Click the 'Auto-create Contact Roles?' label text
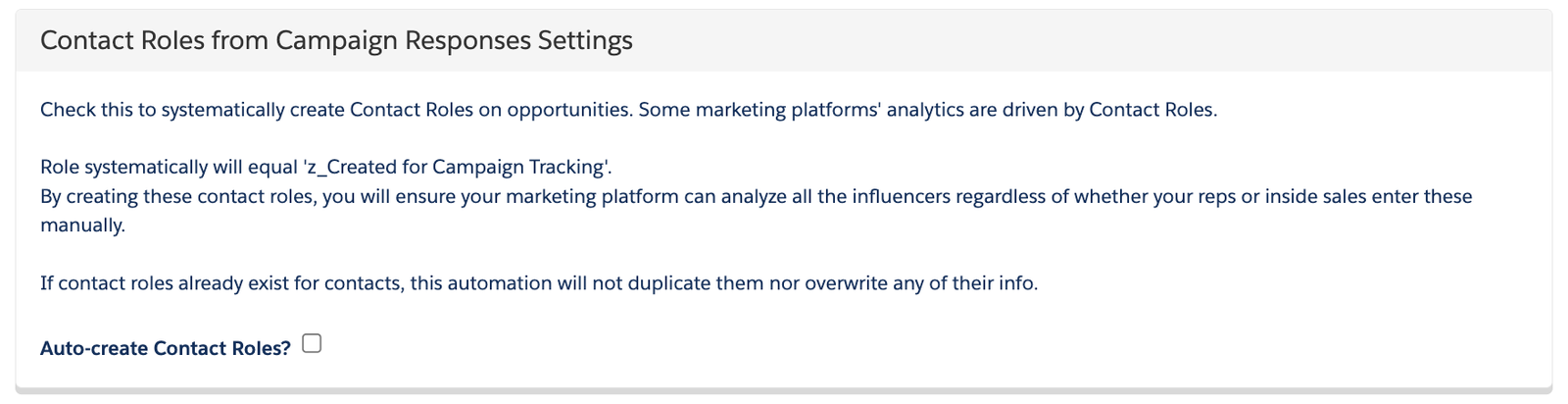 click(x=166, y=348)
